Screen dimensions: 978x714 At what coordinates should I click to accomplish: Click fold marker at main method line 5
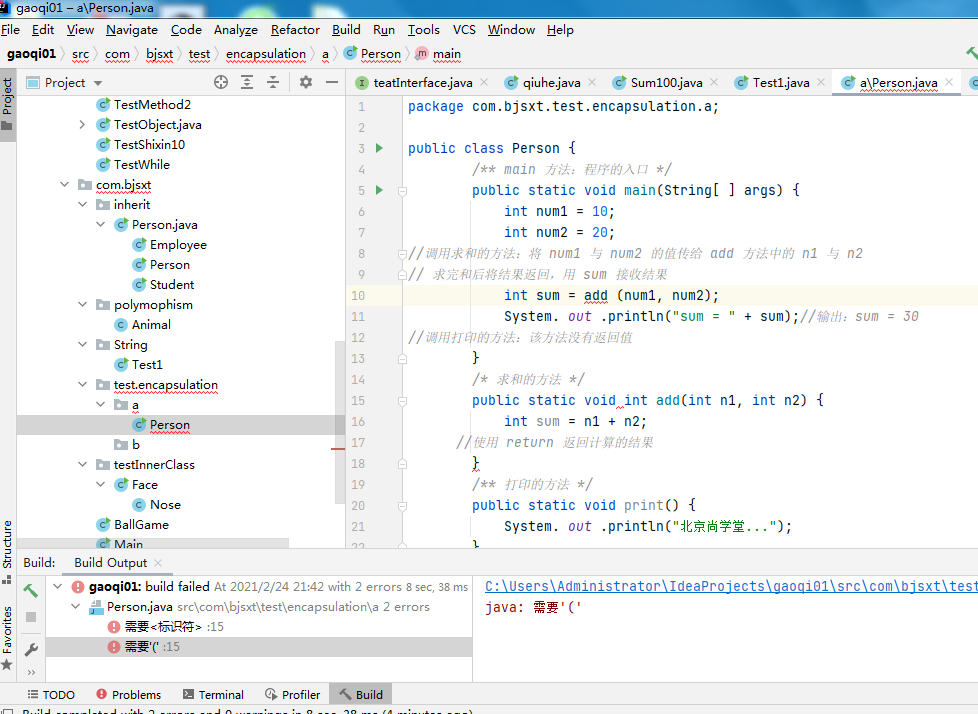point(402,191)
